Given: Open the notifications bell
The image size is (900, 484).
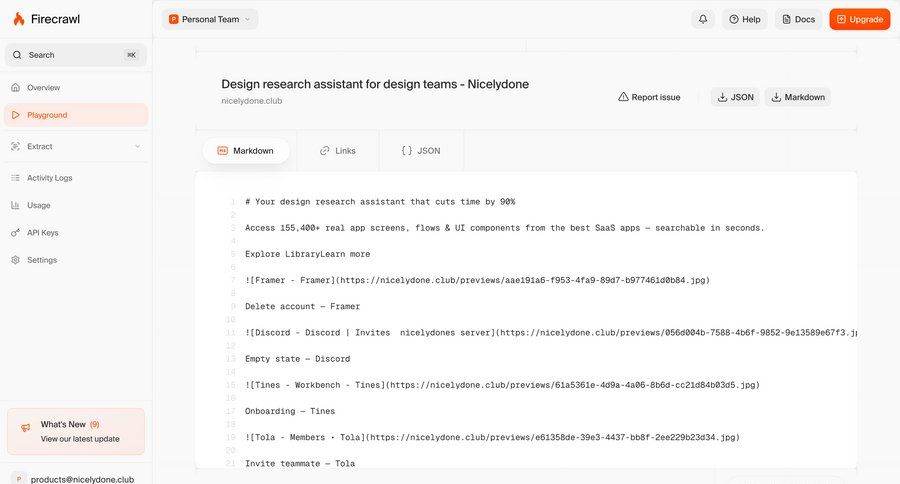Looking at the screenshot, I should [703, 19].
